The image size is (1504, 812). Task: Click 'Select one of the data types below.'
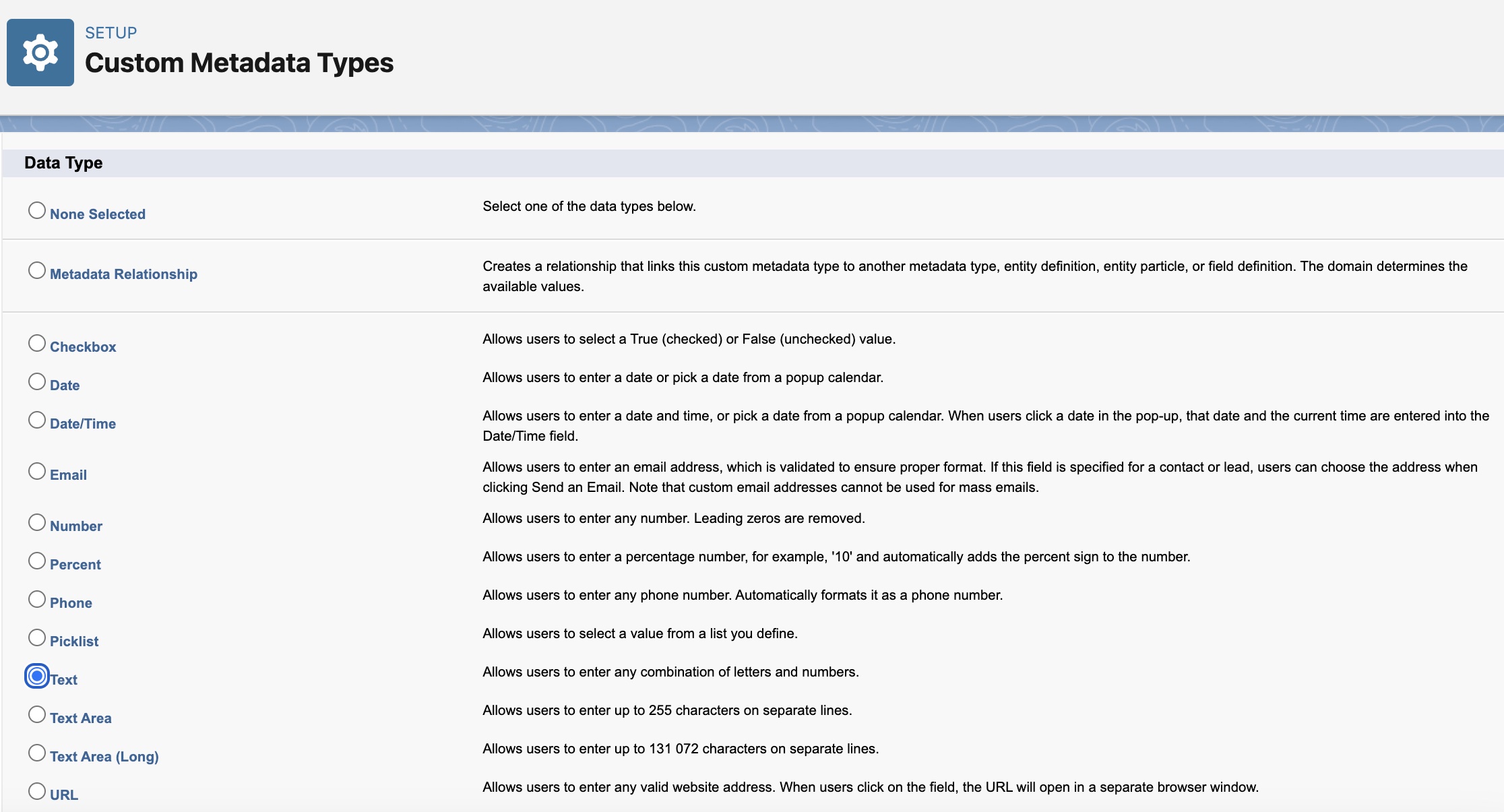pos(589,206)
